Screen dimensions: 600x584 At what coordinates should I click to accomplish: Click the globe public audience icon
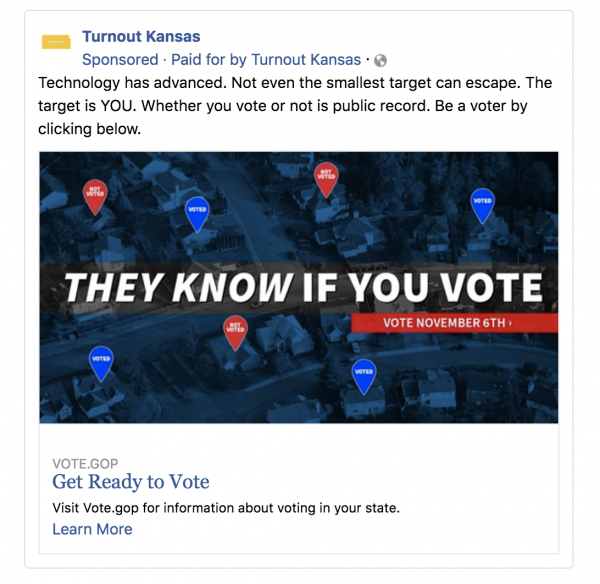tap(380, 61)
